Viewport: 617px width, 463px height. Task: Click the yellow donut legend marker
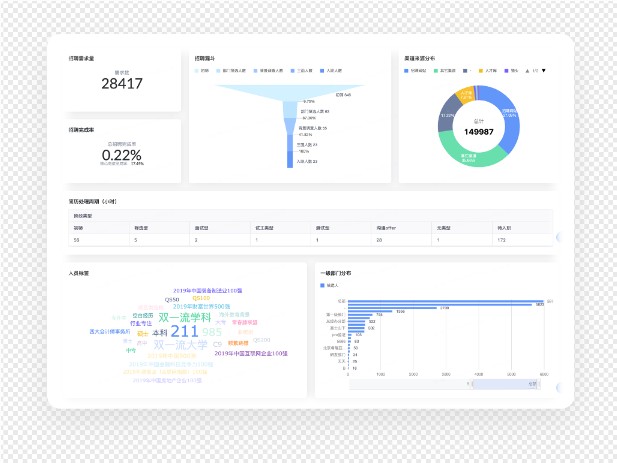click(x=480, y=71)
